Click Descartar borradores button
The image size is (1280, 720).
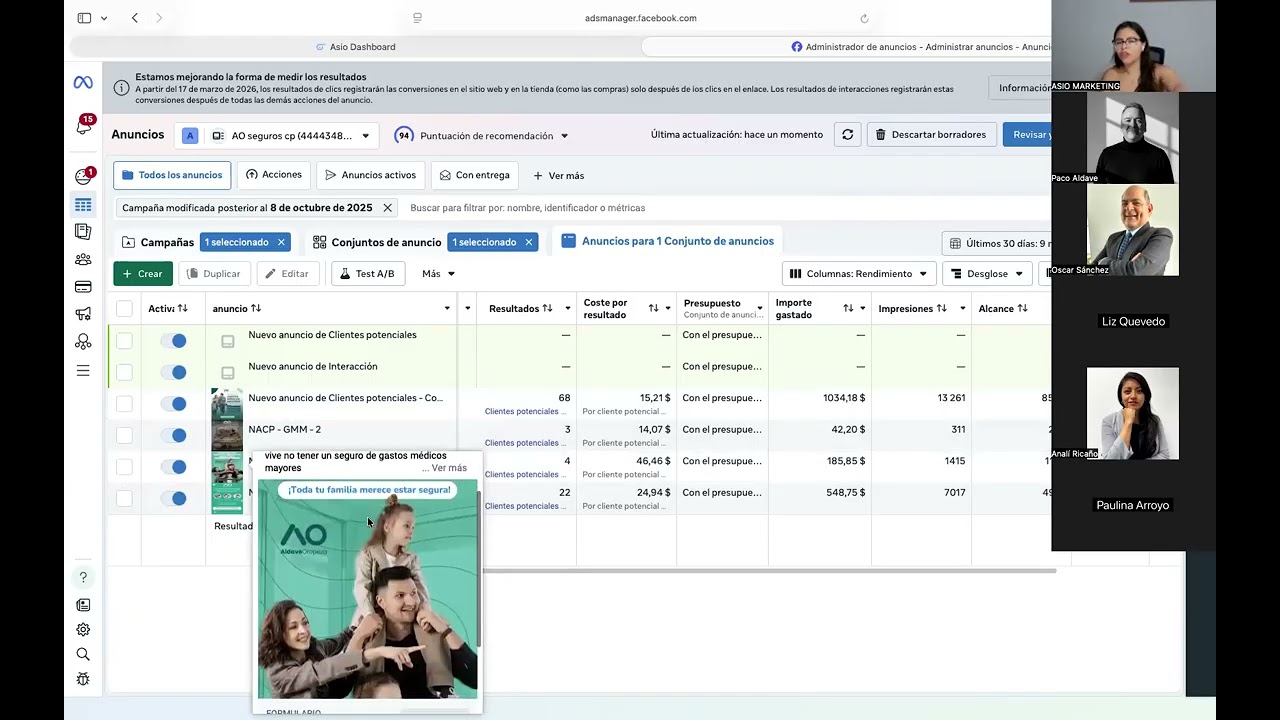[x=931, y=135]
